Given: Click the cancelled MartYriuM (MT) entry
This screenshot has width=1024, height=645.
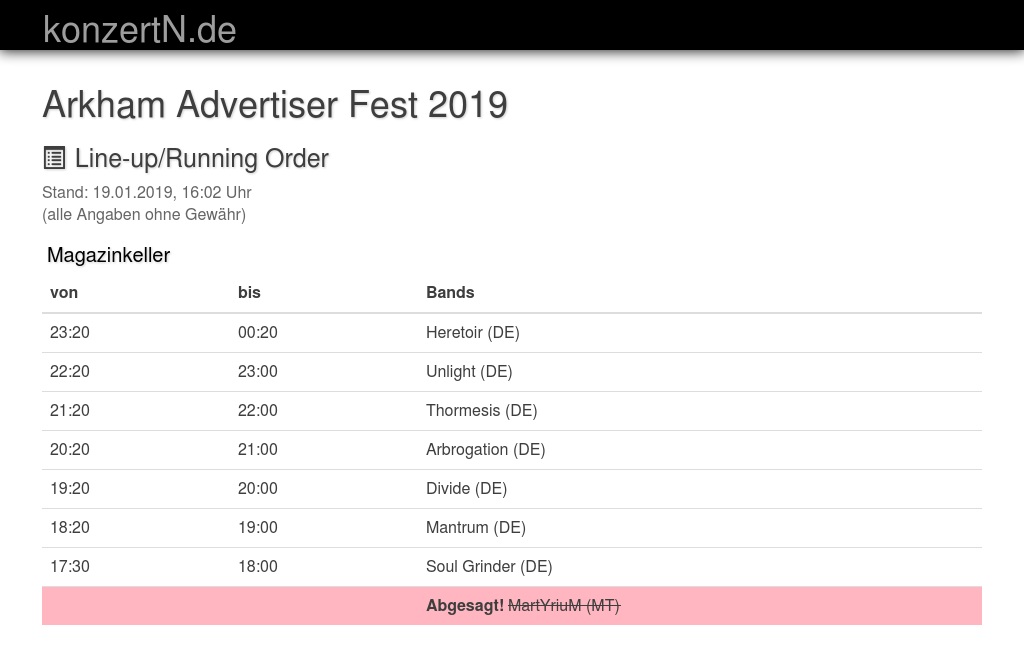Looking at the screenshot, I should coord(564,605).
